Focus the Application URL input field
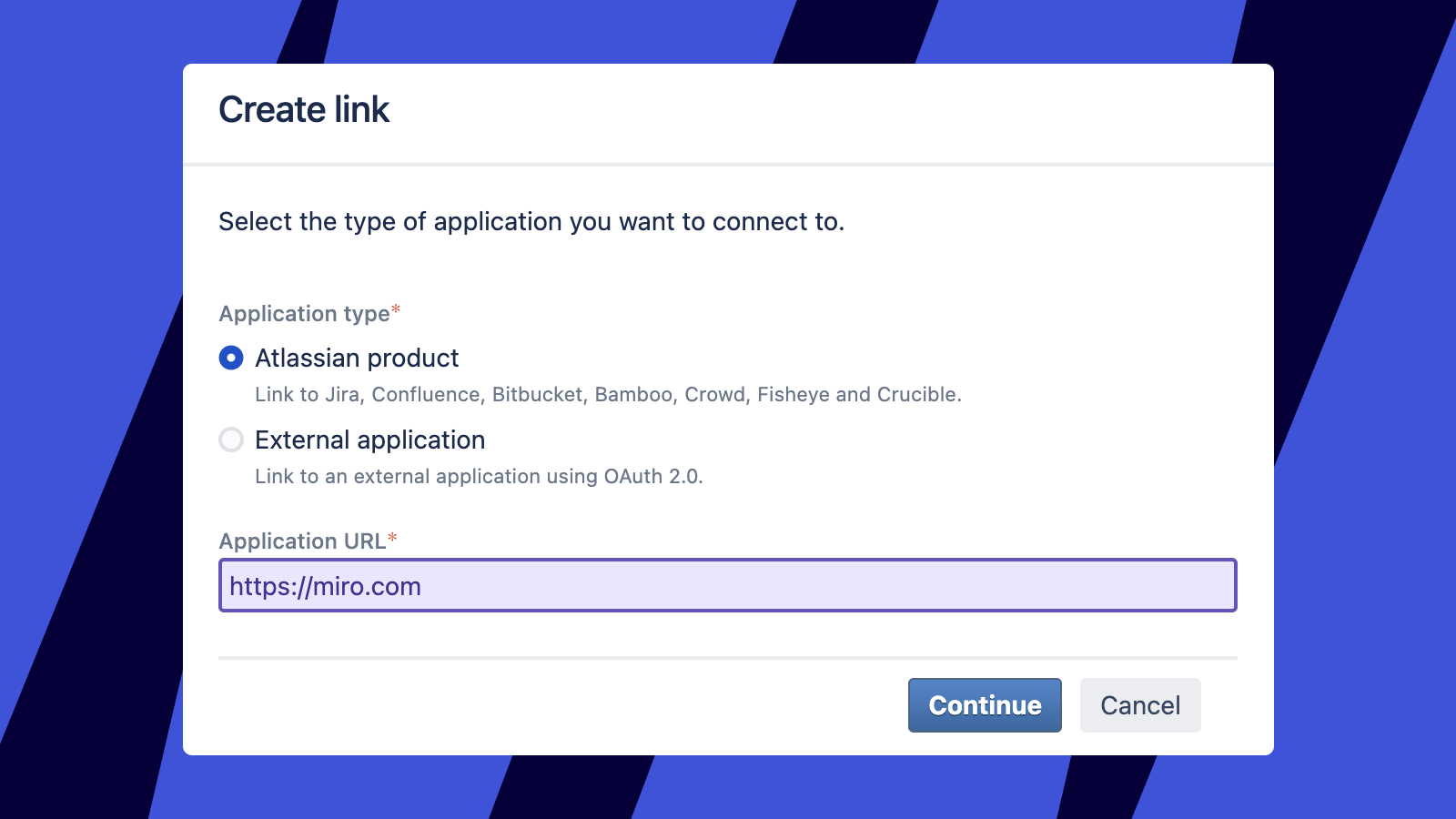The image size is (1456, 819). (x=728, y=585)
